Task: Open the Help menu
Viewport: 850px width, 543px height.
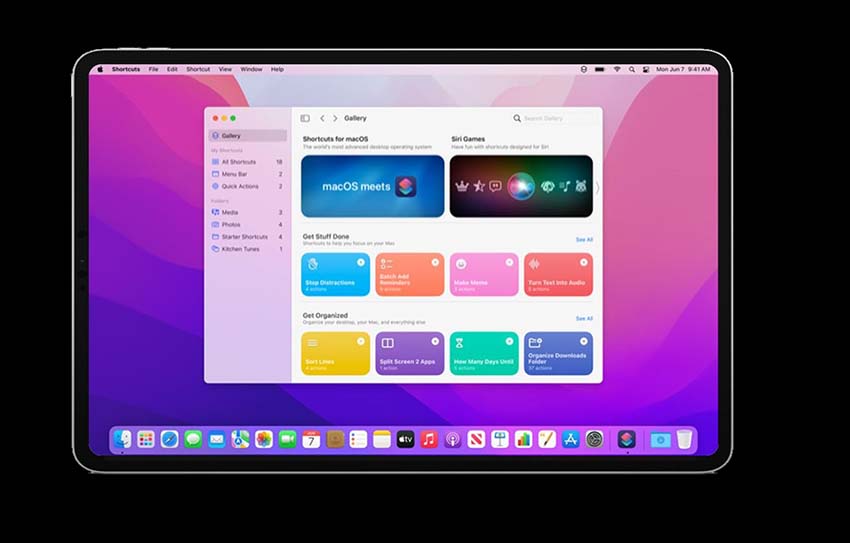Action: (277, 69)
